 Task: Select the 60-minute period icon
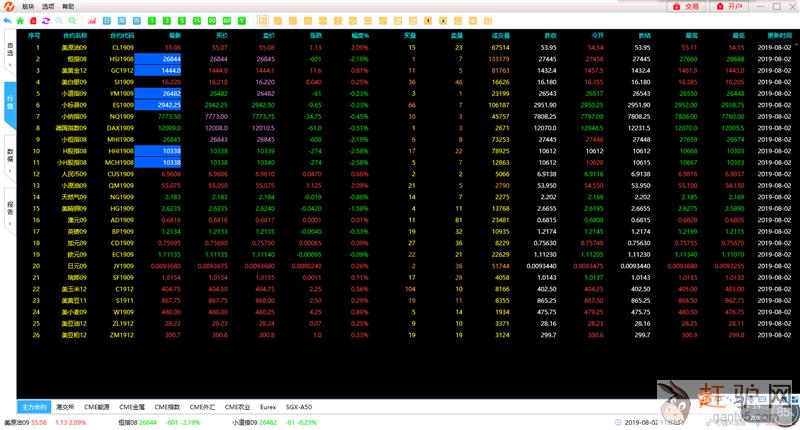pyautogui.click(x=227, y=20)
